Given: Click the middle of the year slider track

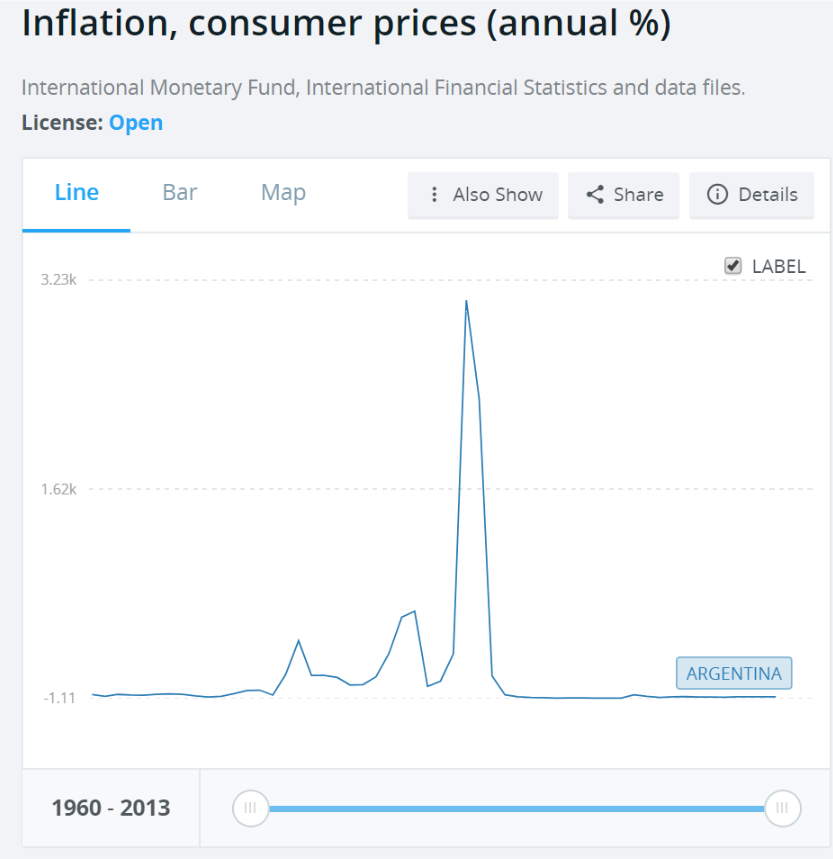Looking at the screenshot, I should (x=516, y=808).
